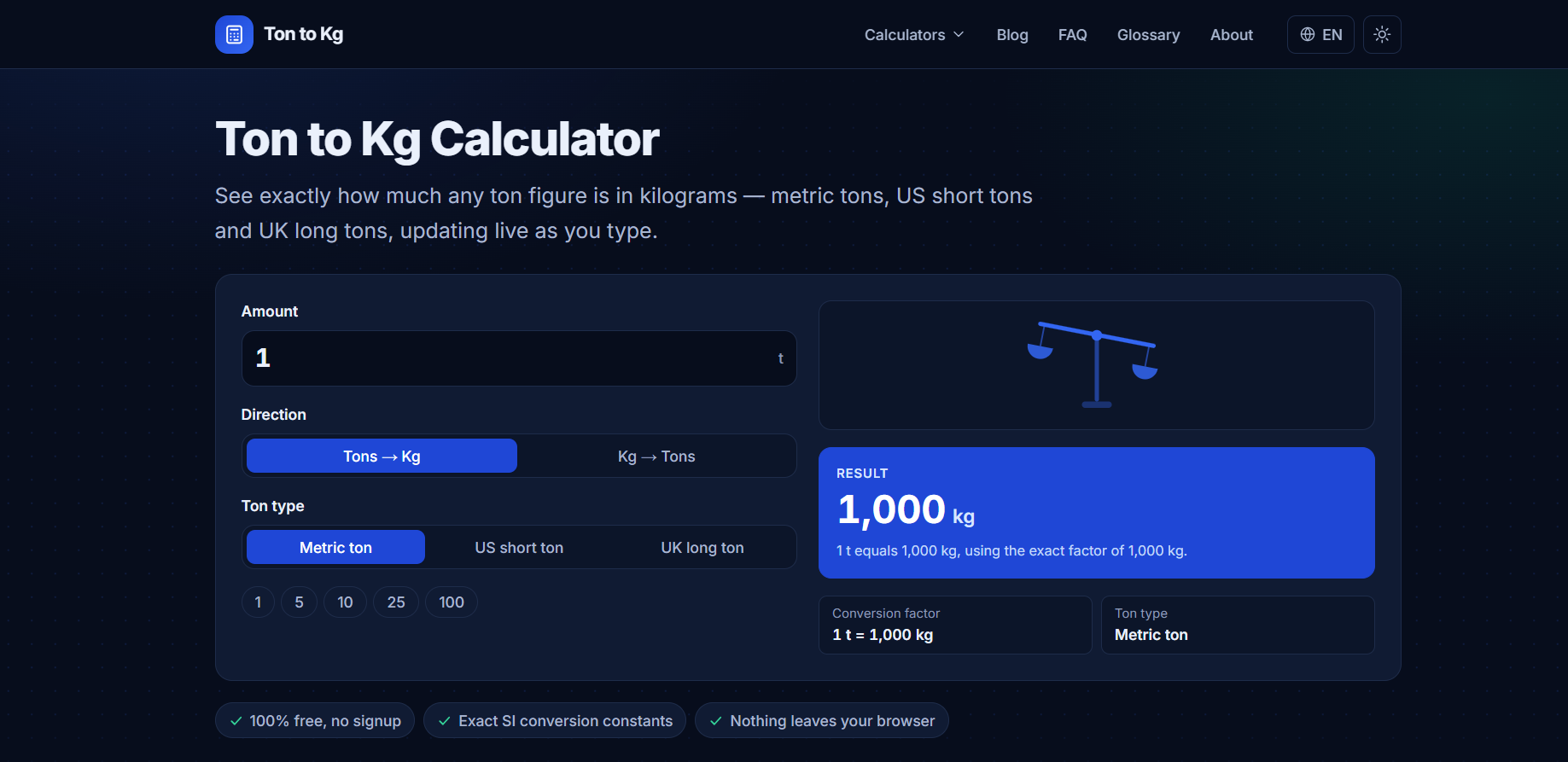1568x762 pixels.
Task: Set amount with the 5 preset chip
Action: [299, 602]
